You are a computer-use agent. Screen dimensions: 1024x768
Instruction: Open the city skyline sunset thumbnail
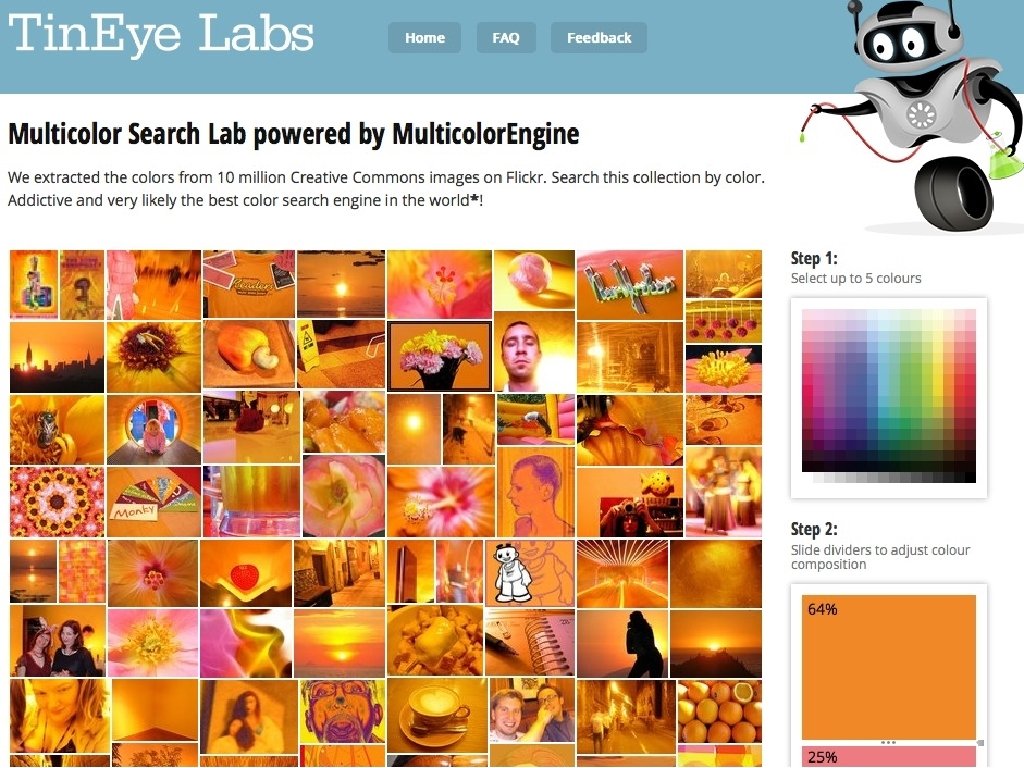[x=57, y=357]
